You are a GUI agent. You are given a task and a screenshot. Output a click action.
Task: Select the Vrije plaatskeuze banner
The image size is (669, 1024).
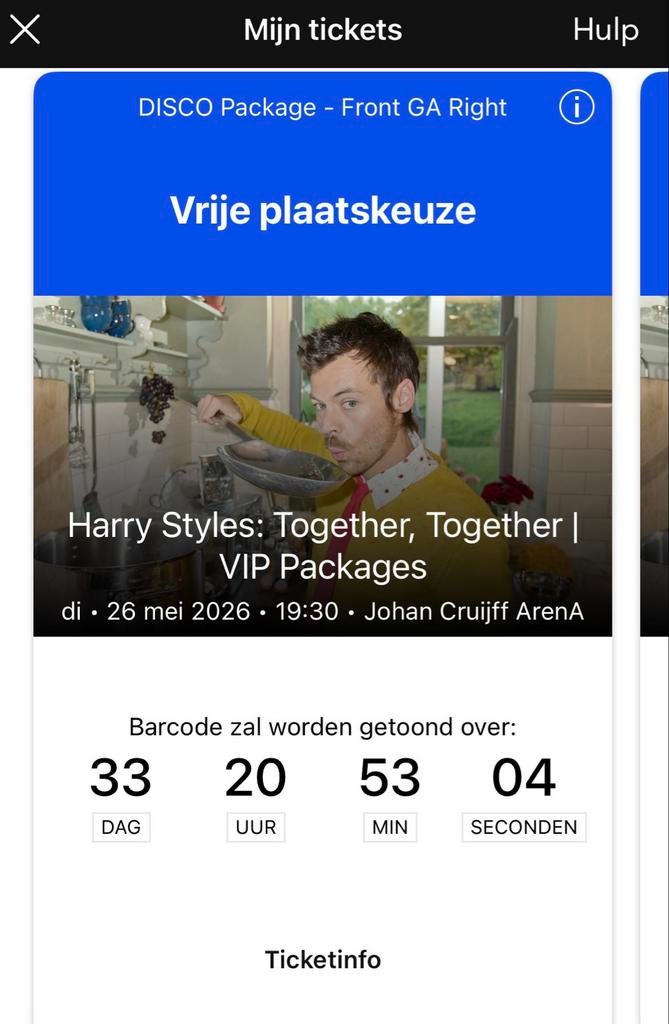coord(322,211)
